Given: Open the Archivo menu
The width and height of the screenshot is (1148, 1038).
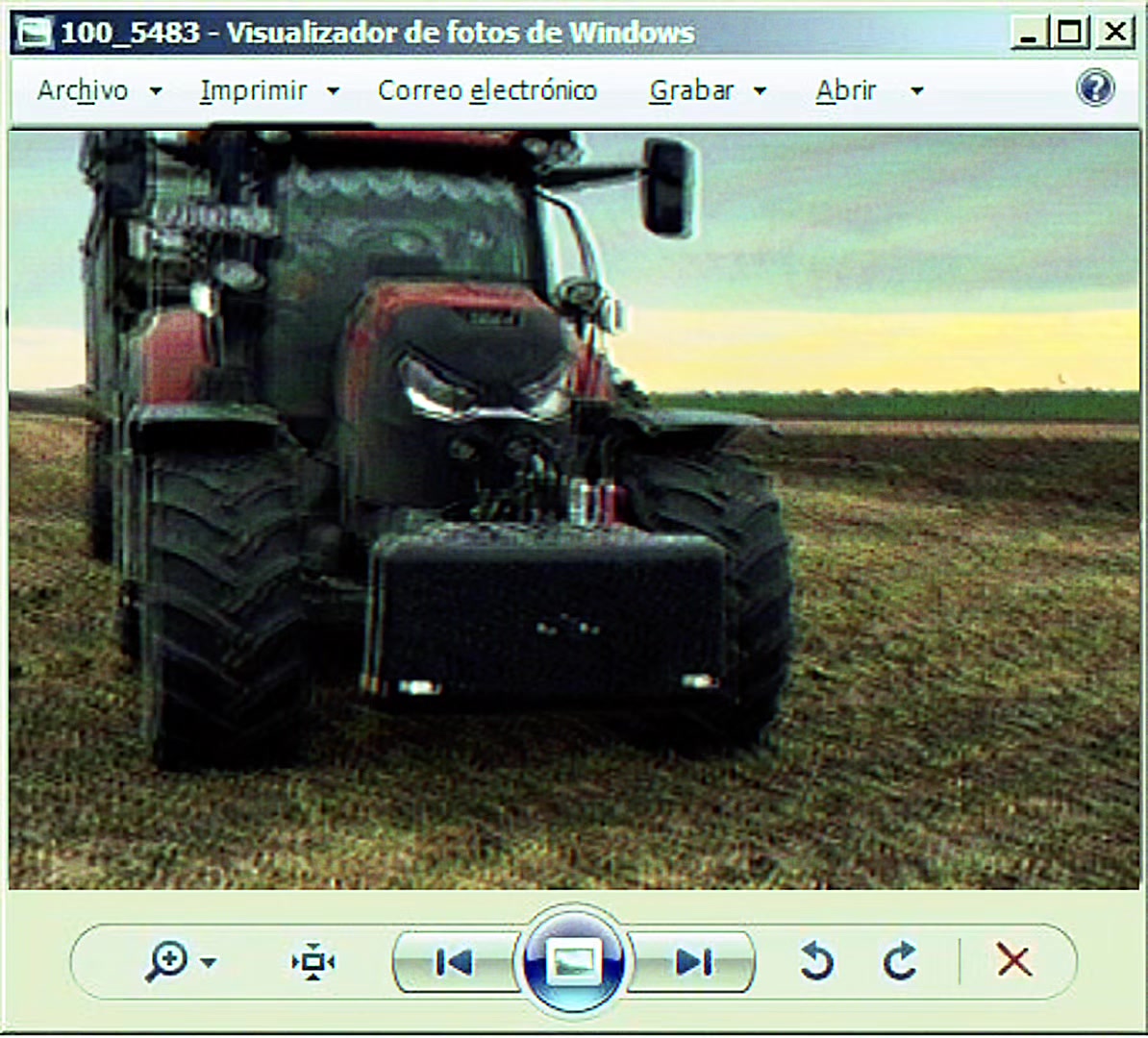Looking at the screenshot, I should point(82,90).
